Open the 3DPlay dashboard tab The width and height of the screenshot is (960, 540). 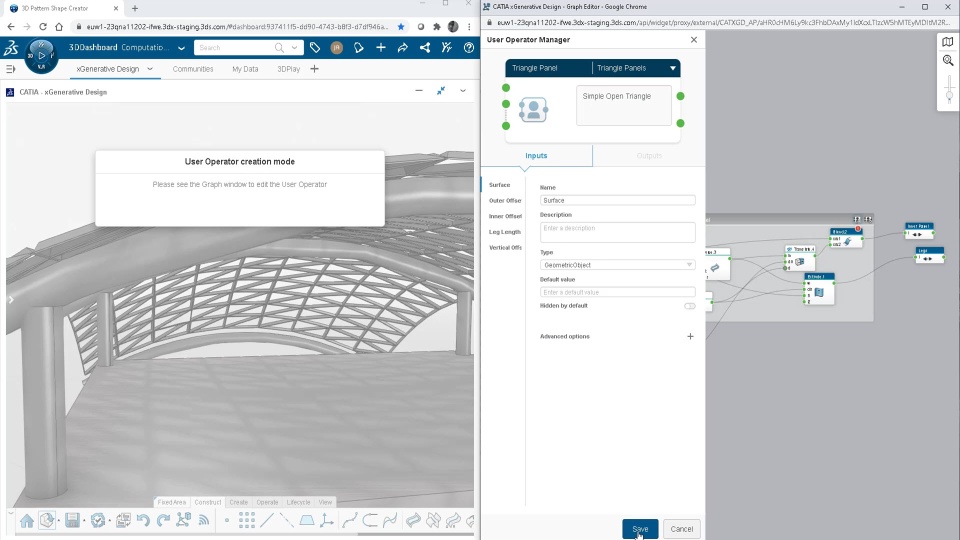(288, 69)
